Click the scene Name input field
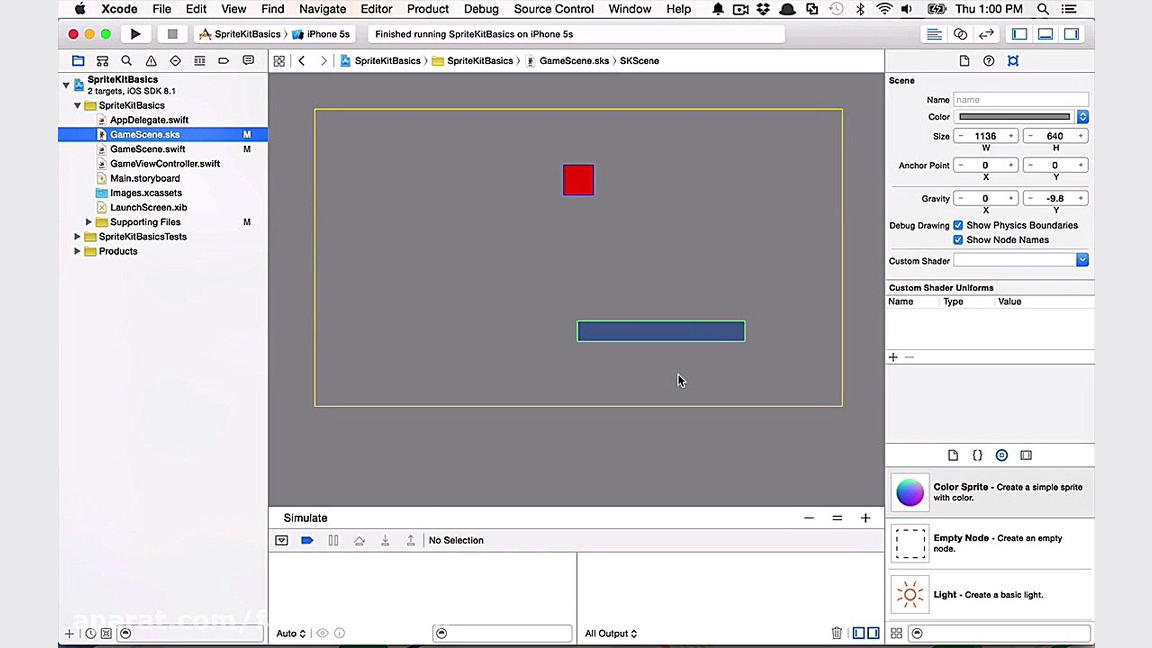The height and width of the screenshot is (648, 1152). (x=1020, y=100)
